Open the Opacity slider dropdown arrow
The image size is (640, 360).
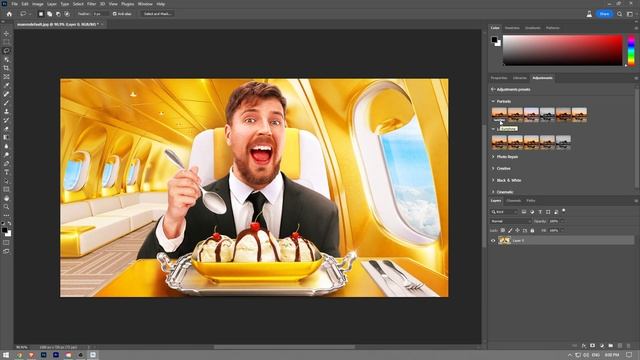pyautogui.click(x=562, y=221)
